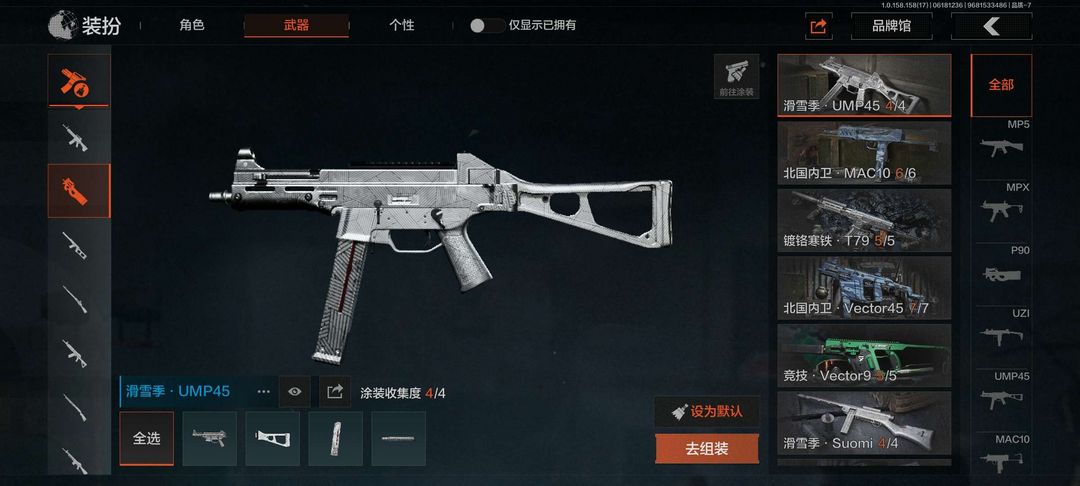Click 全选 to select all parts

tap(146, 439)
